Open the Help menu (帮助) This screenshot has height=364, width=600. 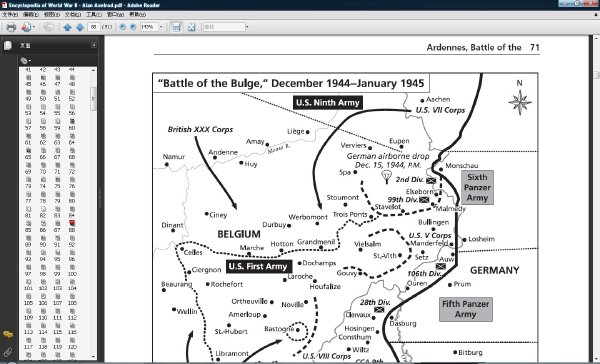[x=137, y=15]
